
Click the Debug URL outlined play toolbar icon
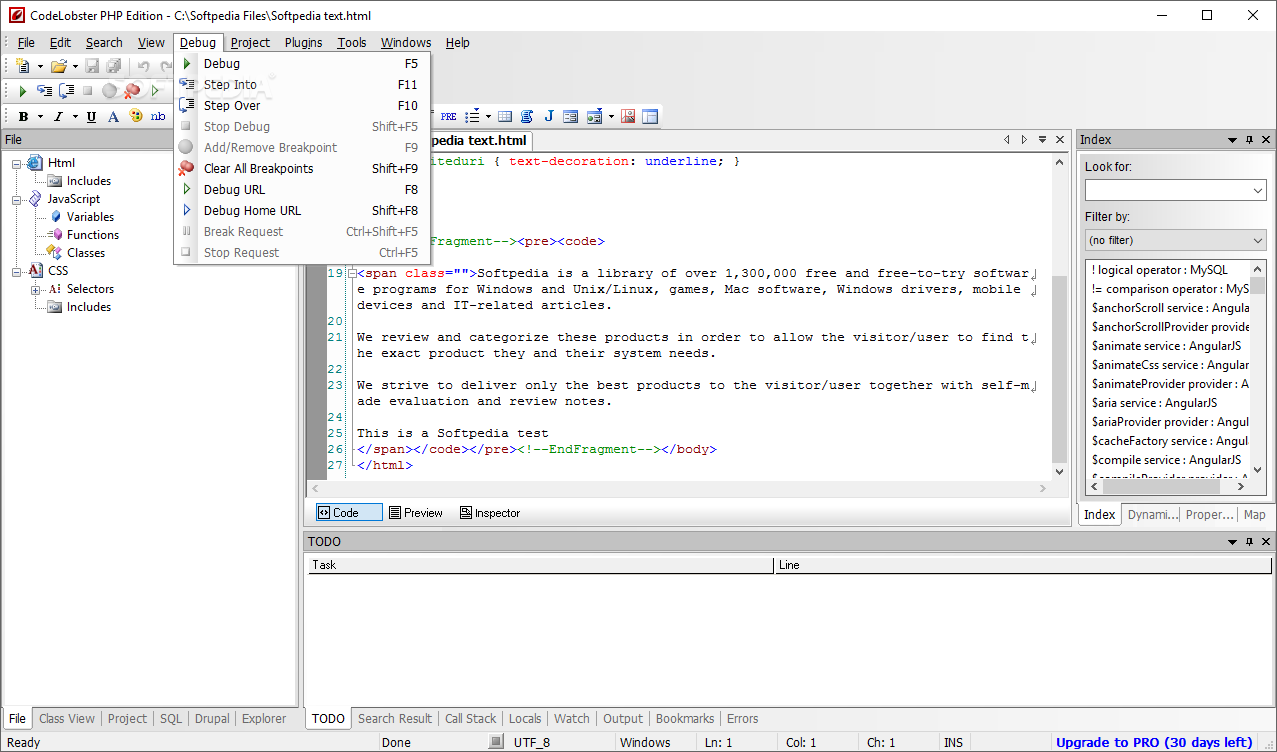click(155, 91)
